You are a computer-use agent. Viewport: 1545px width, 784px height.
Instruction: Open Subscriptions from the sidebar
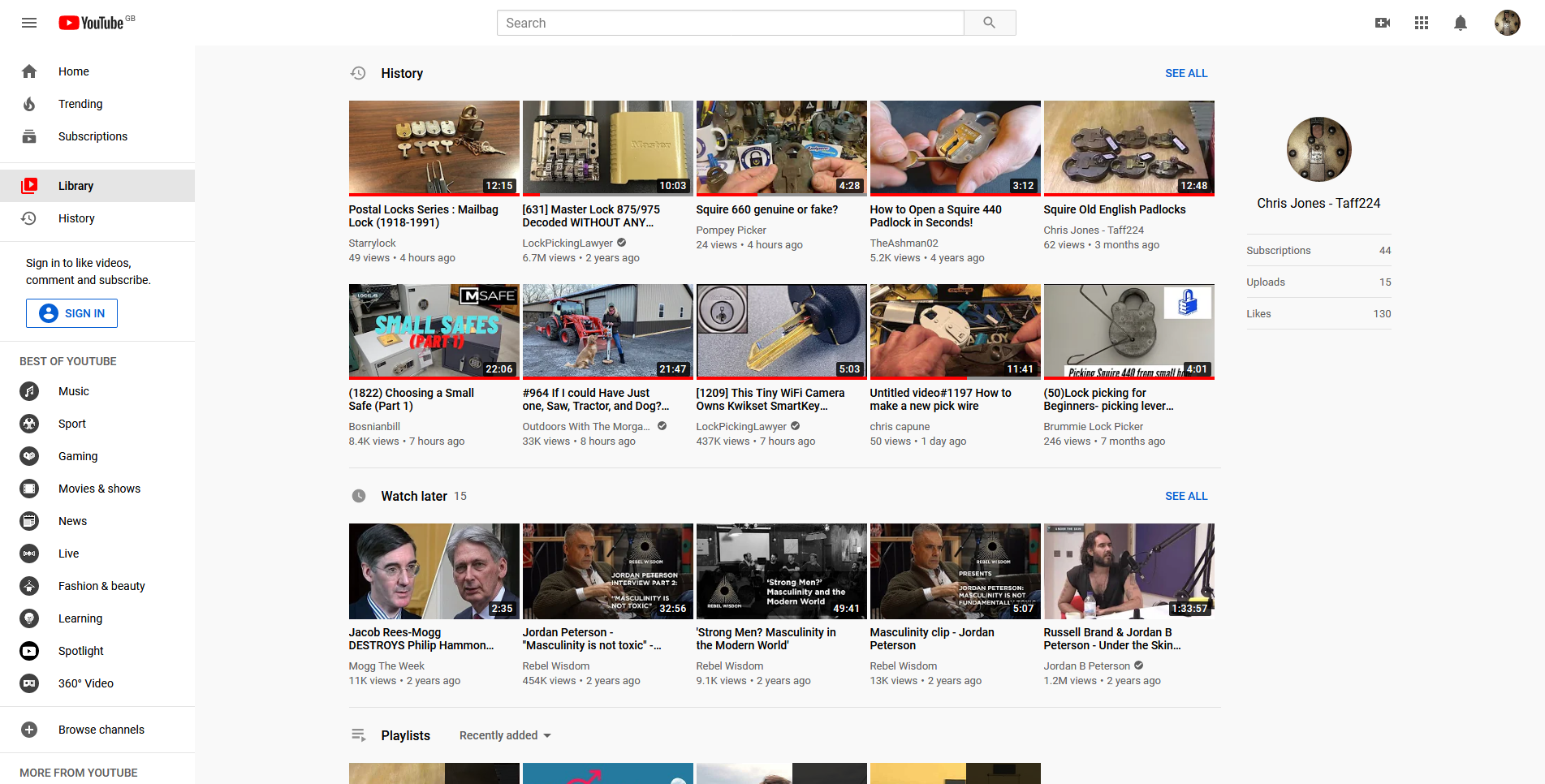93,136
